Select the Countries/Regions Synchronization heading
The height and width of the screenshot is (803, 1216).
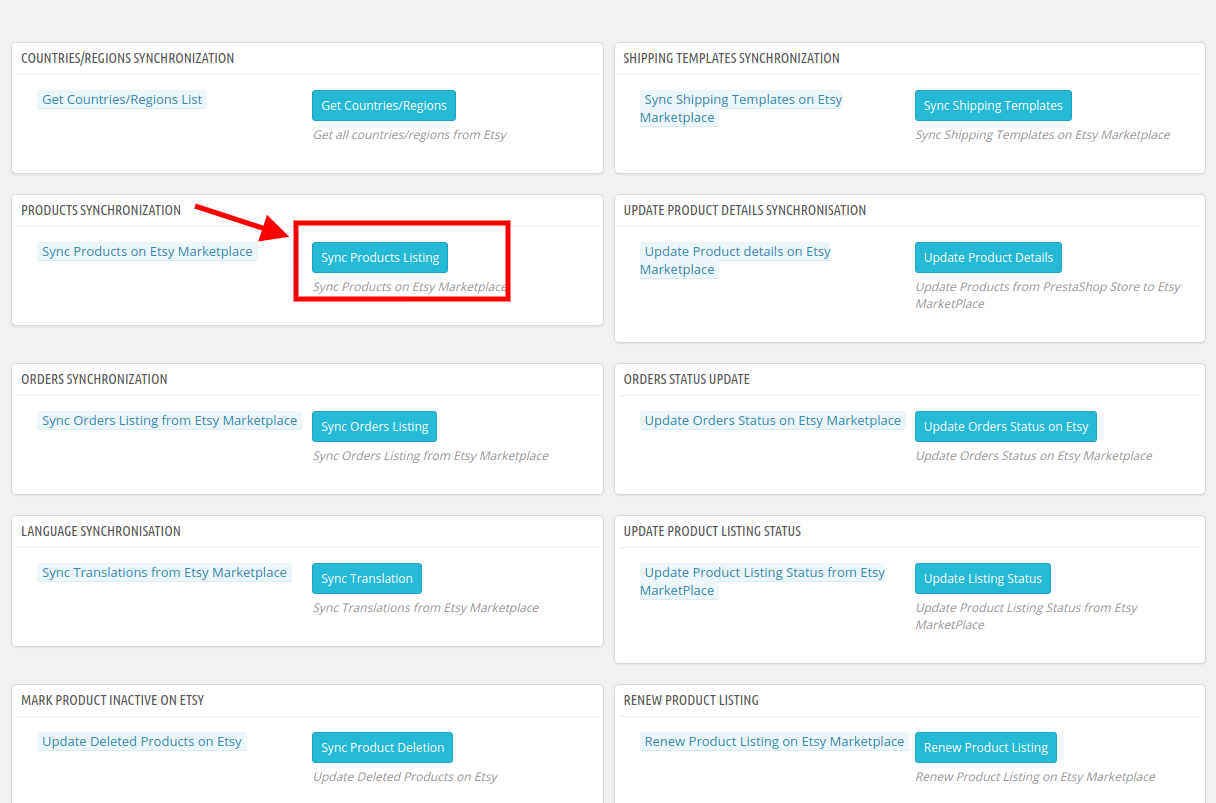(x=128, y=59)
